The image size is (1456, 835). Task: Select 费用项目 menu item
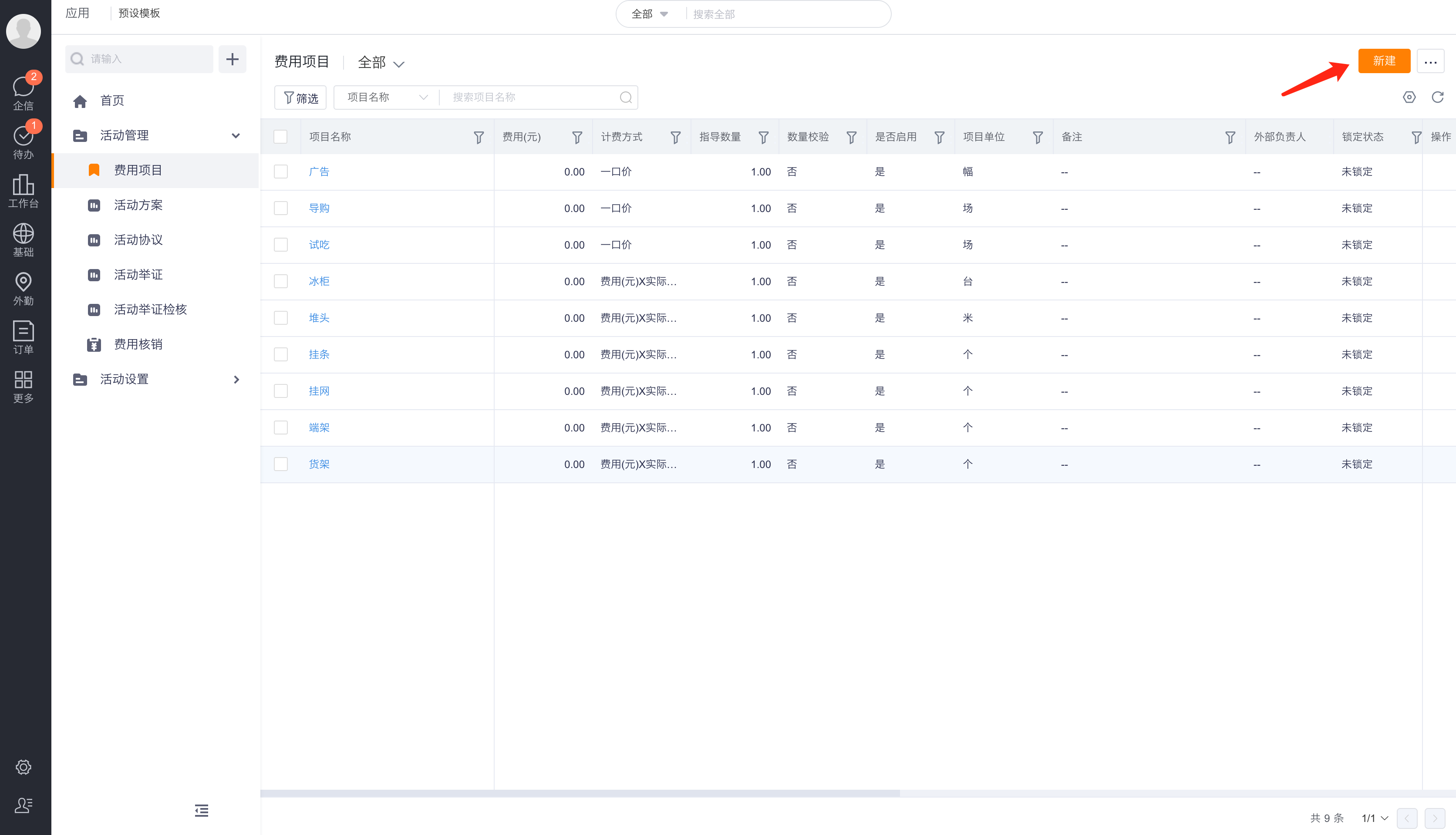pos(155,170)
